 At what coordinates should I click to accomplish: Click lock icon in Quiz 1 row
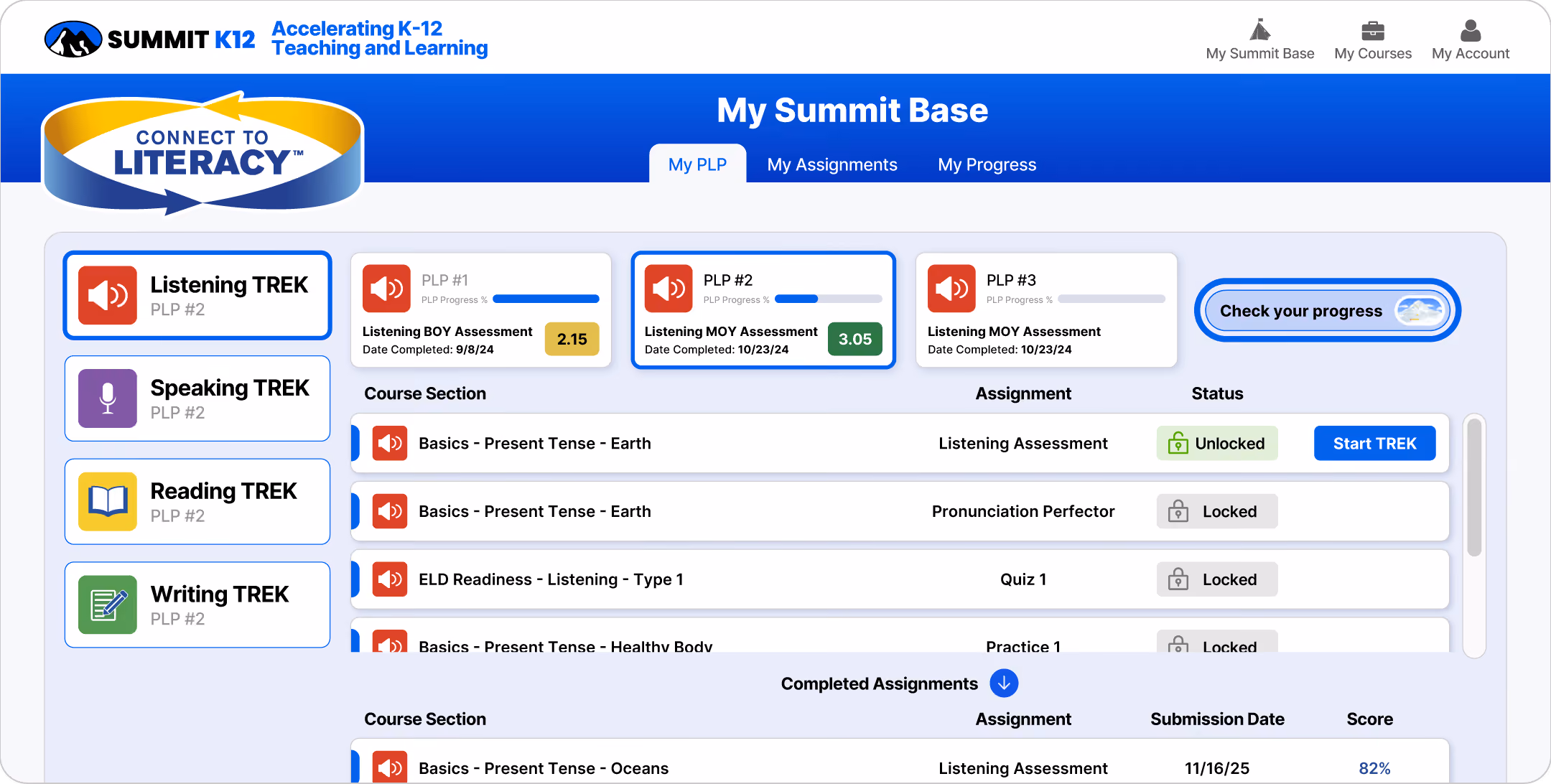tap(1178, 579)
